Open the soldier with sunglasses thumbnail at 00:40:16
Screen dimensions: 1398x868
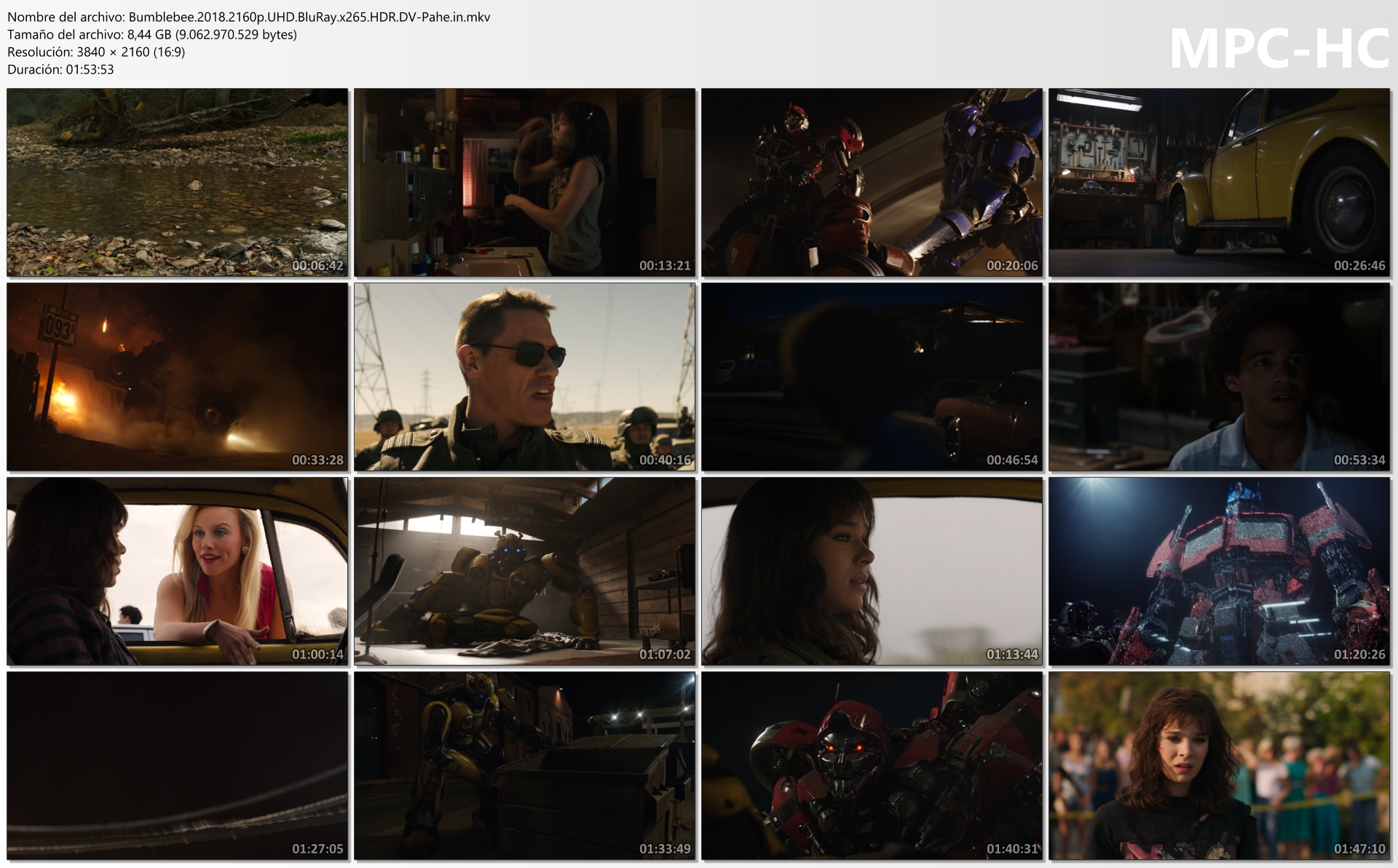[524, 376]
